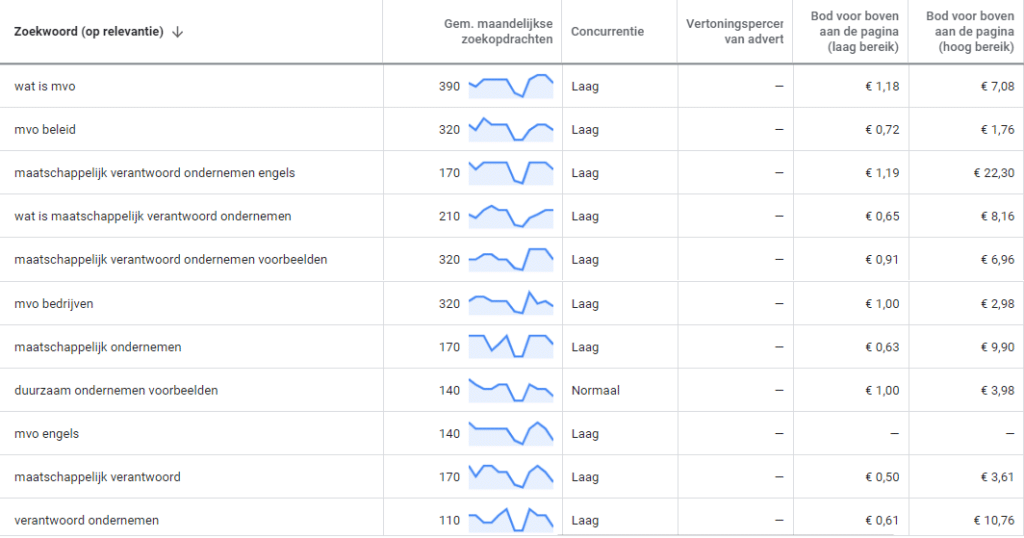The image size is (1024, 538).
Task: Sort by Gem. maandelijkse zoekopdrachten header
Action: 498,31
